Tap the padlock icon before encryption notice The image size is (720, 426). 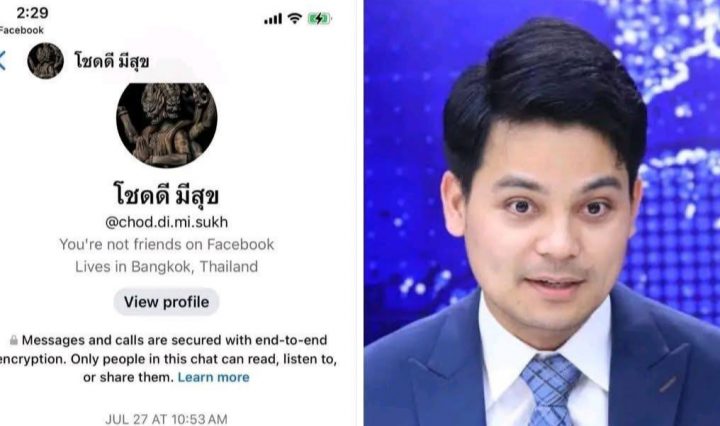pos(14,340)
